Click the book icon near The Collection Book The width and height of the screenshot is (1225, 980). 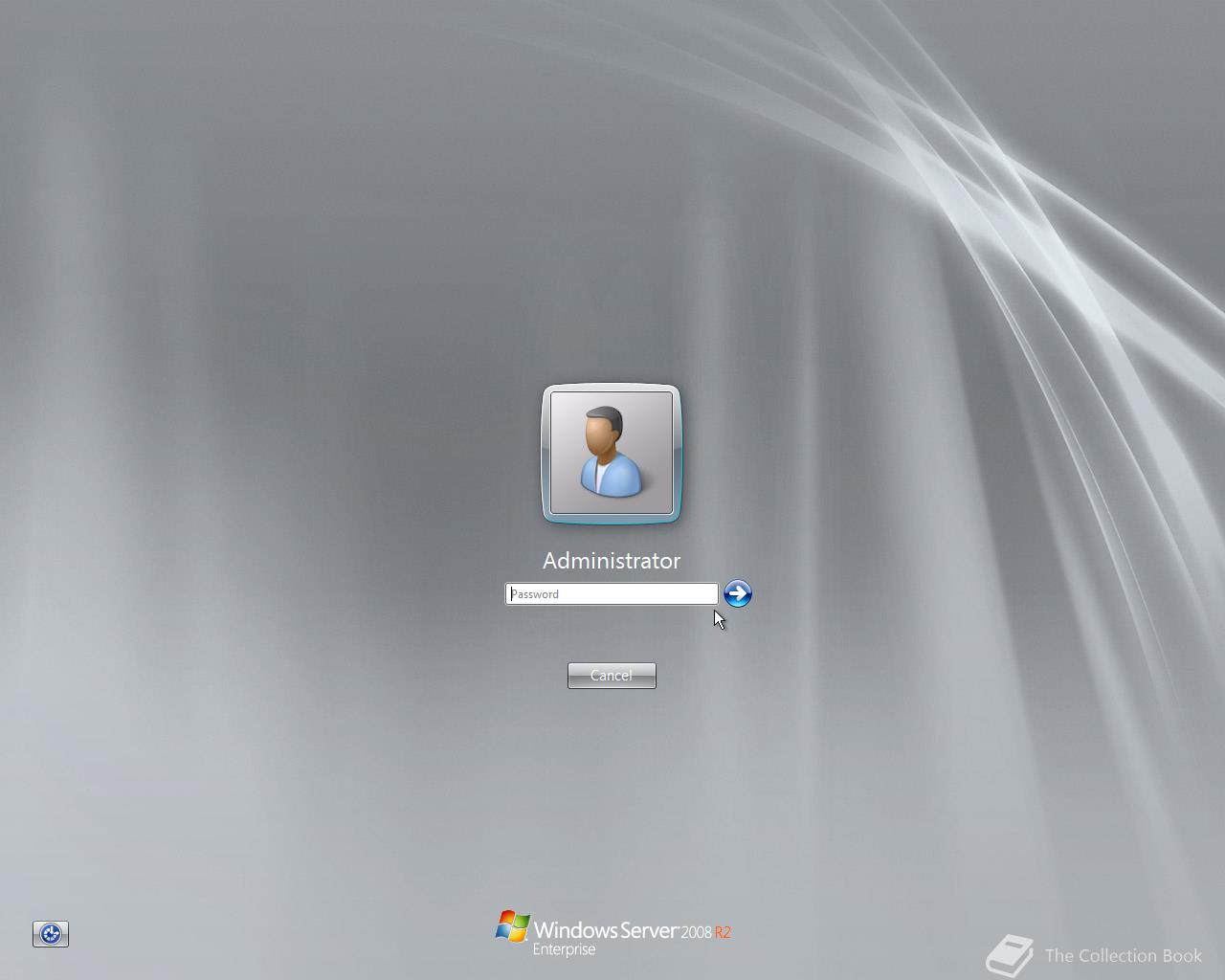click(x=1009, y=953)
